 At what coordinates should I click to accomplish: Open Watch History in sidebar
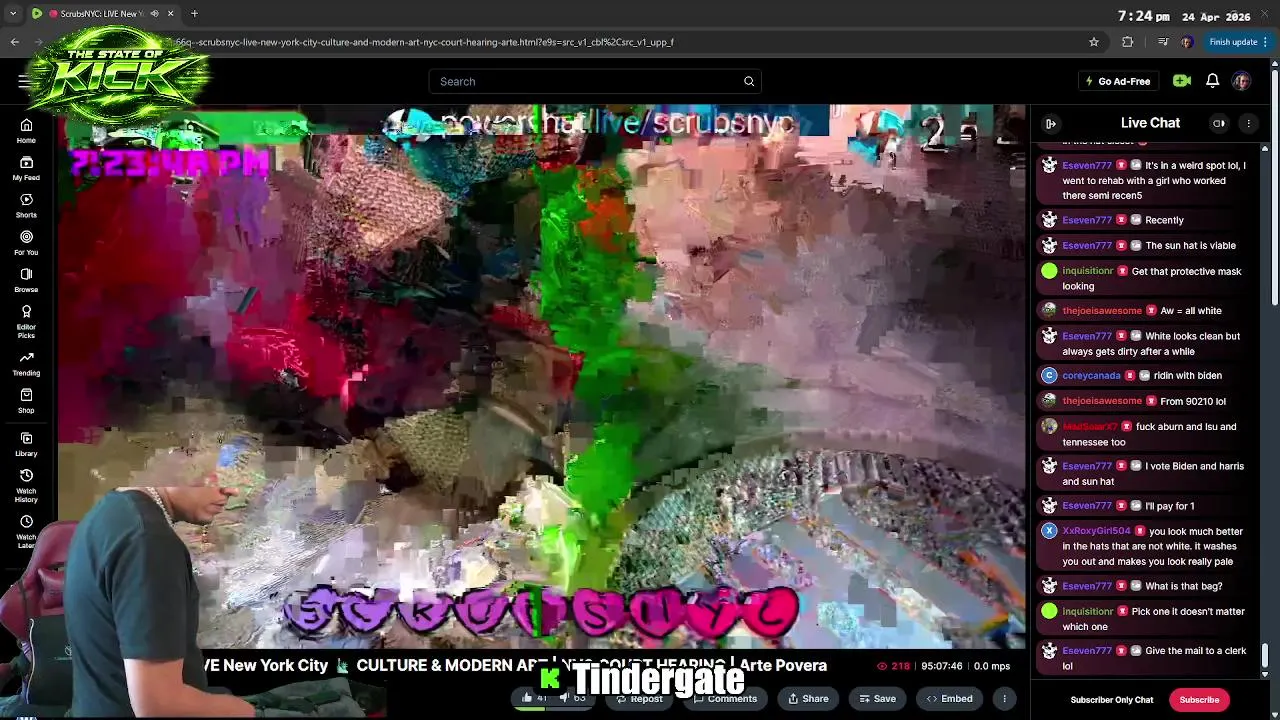click(26, 486)
